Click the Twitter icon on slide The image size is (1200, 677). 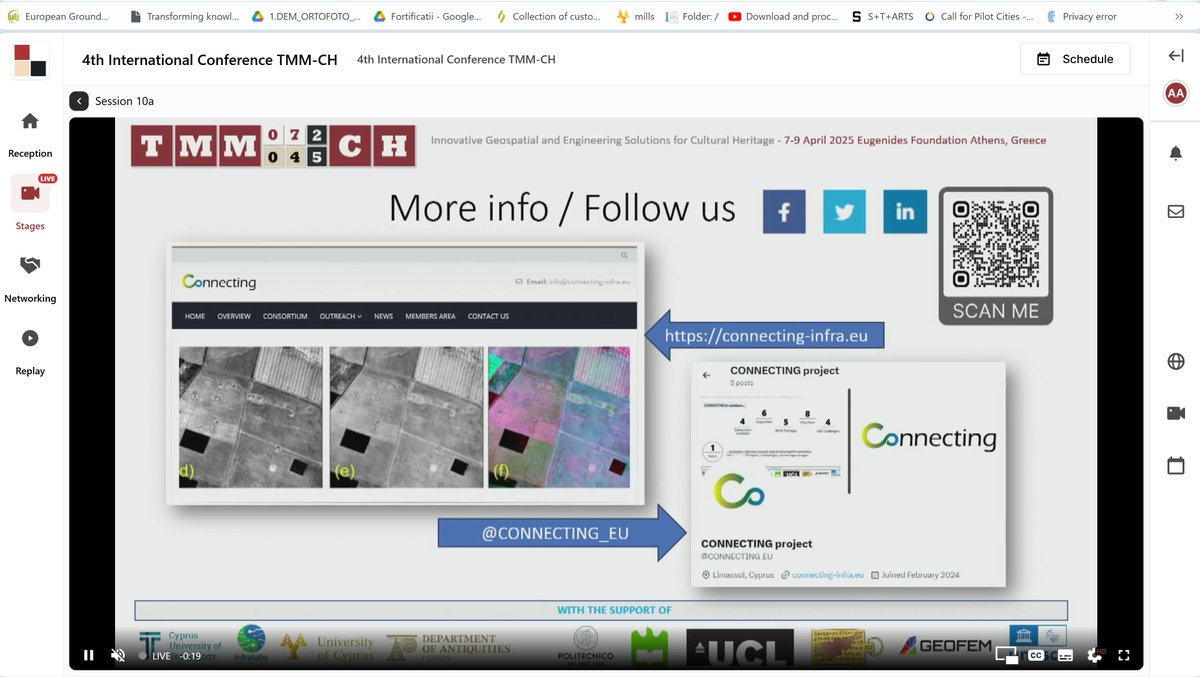tap(844, 212)
